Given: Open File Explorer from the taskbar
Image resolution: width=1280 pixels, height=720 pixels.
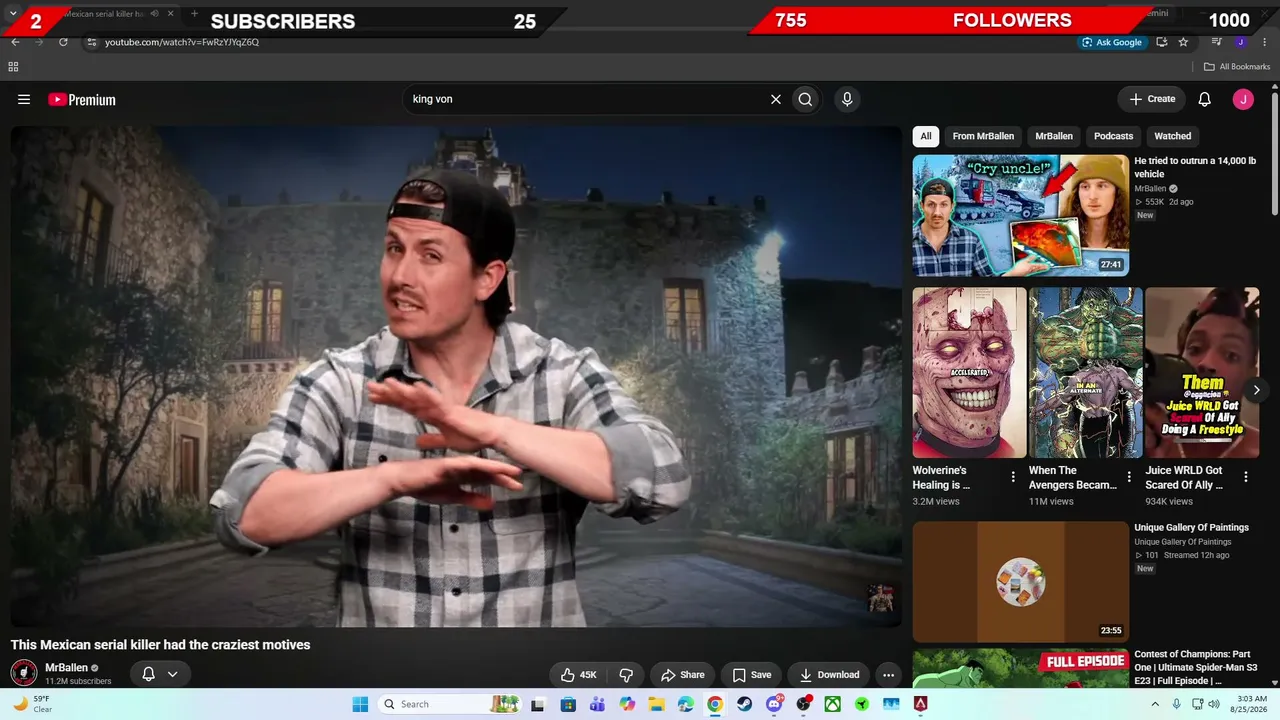Looking at the screenshot, I should pyautogui.click(x=656, y=704).
